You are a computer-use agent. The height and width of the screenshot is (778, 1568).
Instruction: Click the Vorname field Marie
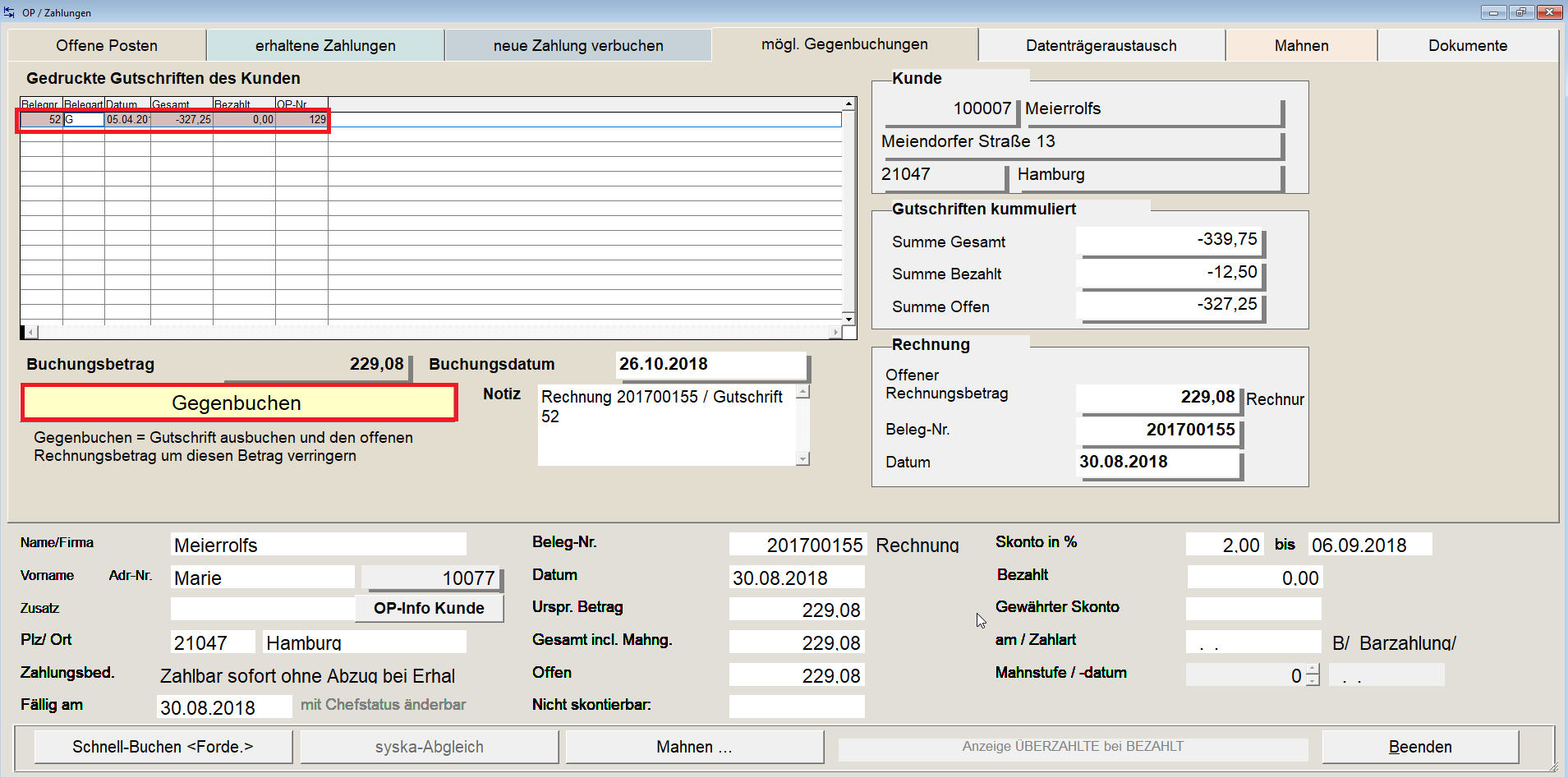(263, 578)
